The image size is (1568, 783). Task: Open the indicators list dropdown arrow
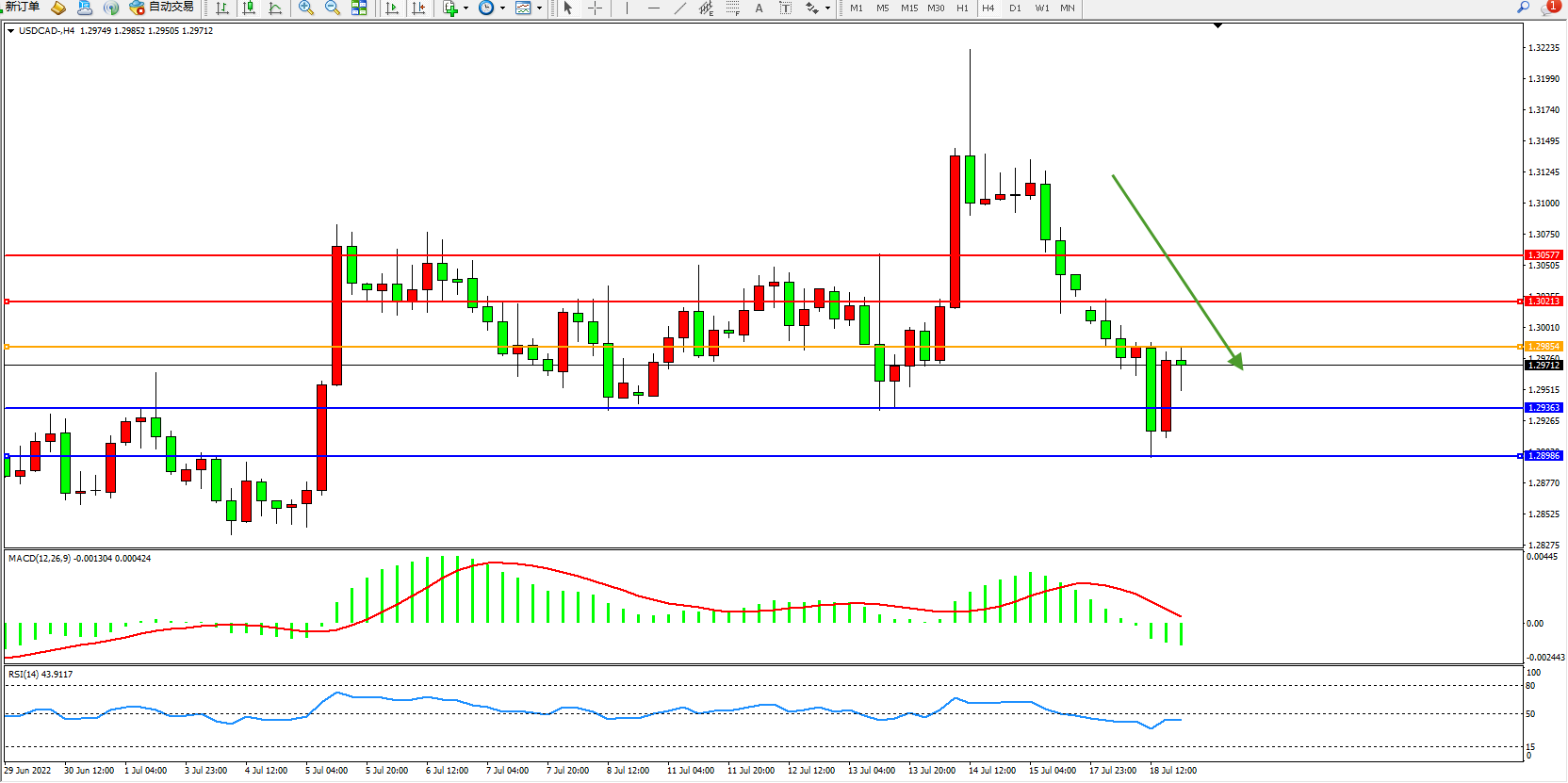tap(465, 8)
